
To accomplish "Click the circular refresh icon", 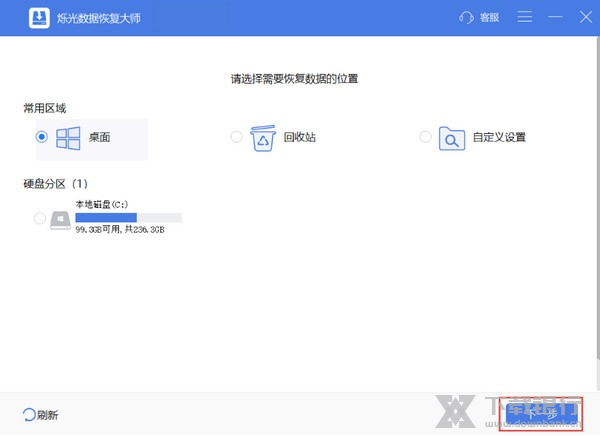I will (28, 414).
